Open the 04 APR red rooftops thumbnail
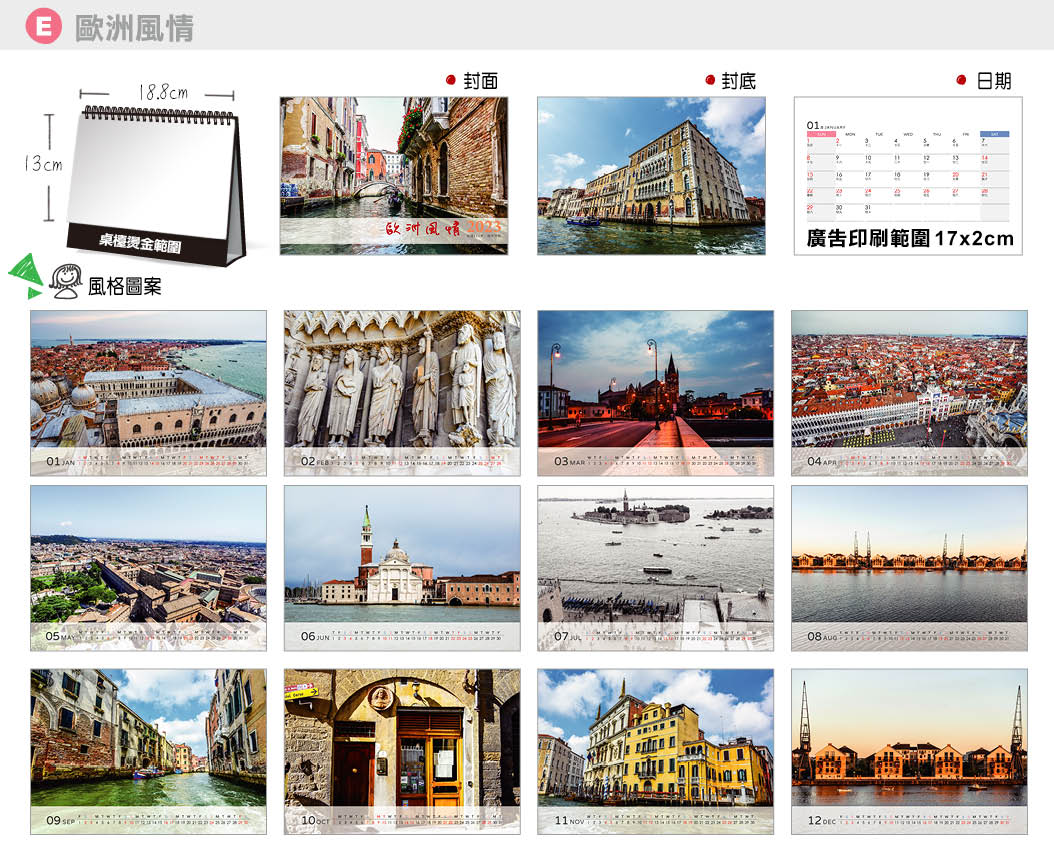 tap(909, 393)
